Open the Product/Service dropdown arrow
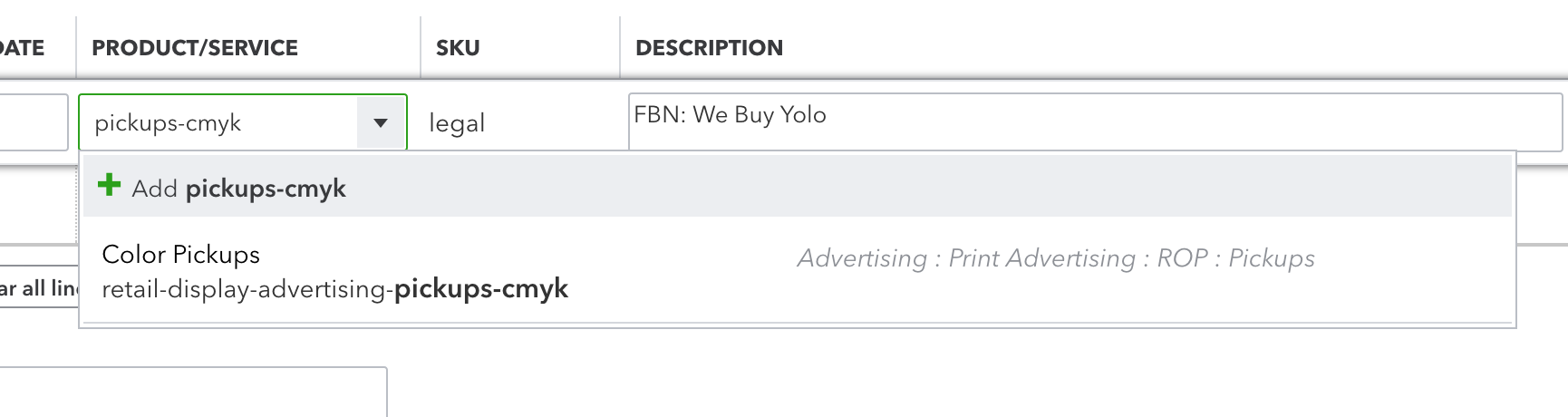The width and height of the screenshot is (1568, 417). pyautogui.click(x=381, y=123)
